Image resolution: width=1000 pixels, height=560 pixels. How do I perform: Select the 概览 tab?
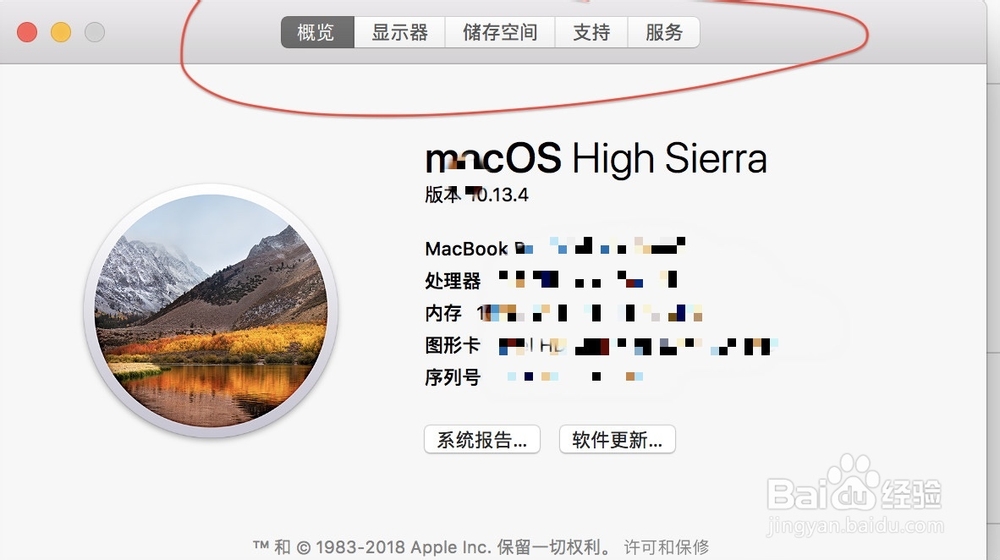point(317,33)
